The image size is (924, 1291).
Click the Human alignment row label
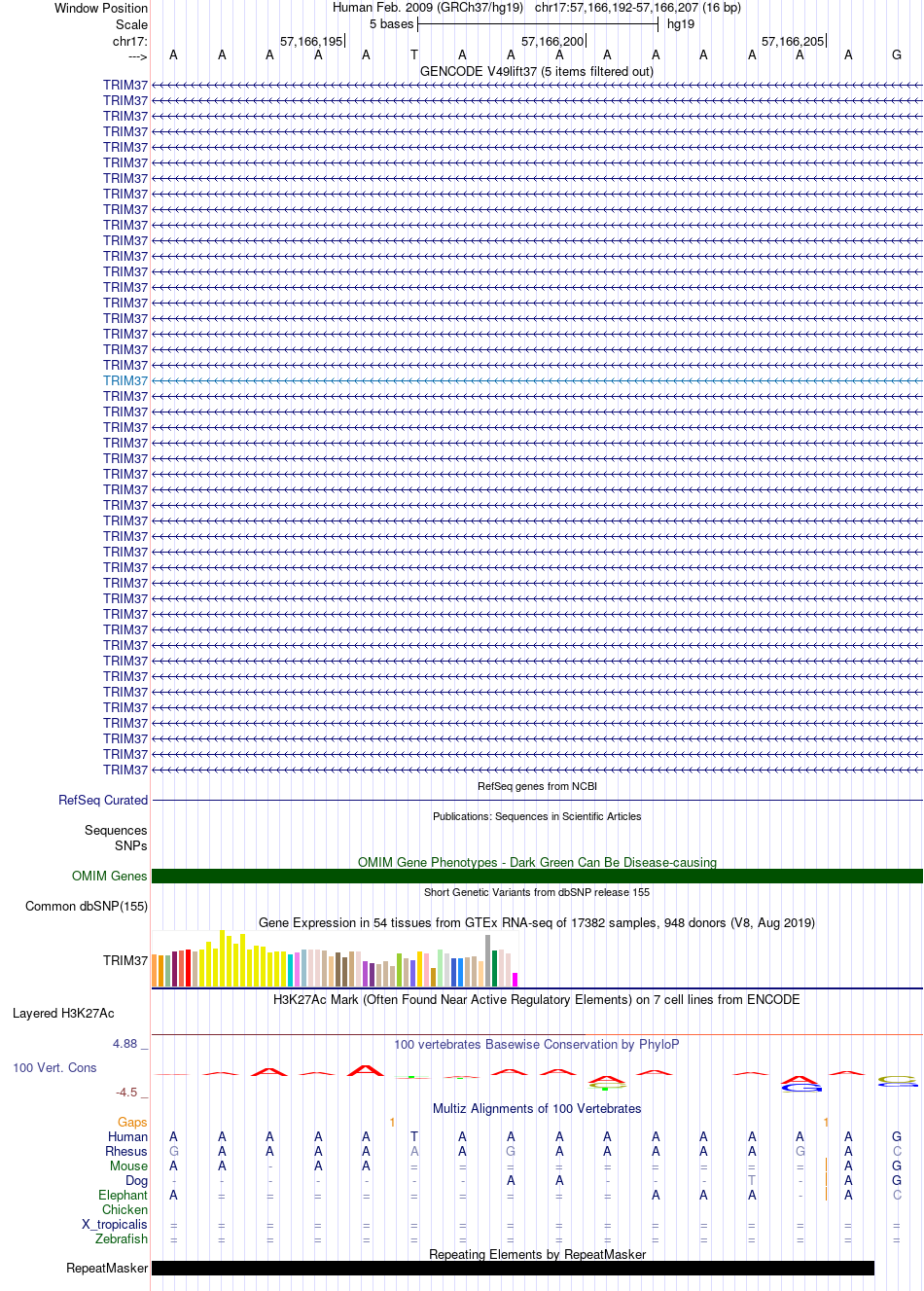(128, 1136)
